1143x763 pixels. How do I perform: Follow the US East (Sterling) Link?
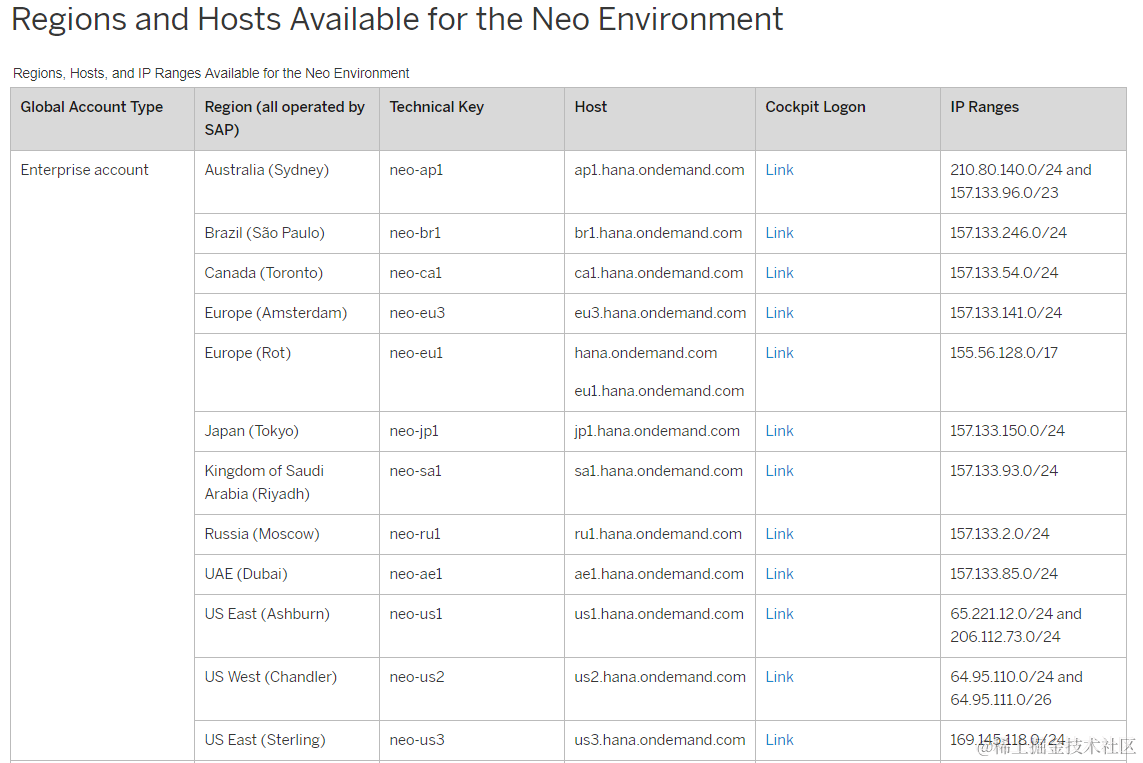pyautogui.click(x=779, y=740)
